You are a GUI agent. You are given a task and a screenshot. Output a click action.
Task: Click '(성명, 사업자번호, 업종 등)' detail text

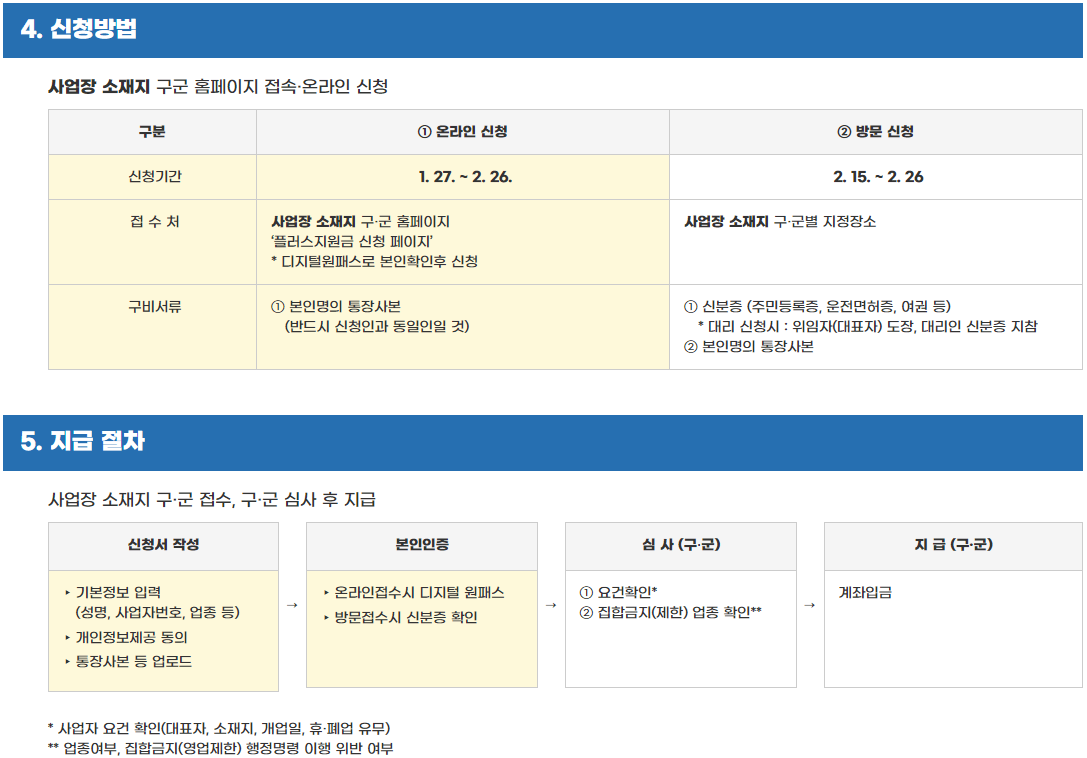[x=157, y=612]
